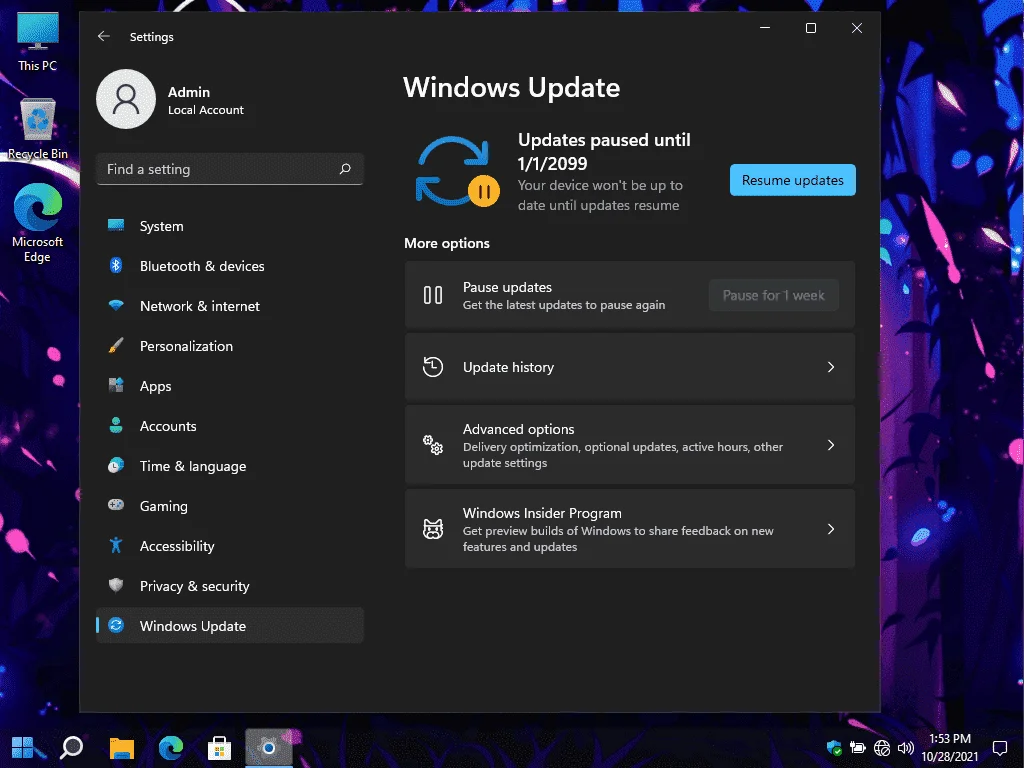Open Bluetooth & devices section
Screen dimensions: 1024x768
pyautogui.click(x=229, y=266)
